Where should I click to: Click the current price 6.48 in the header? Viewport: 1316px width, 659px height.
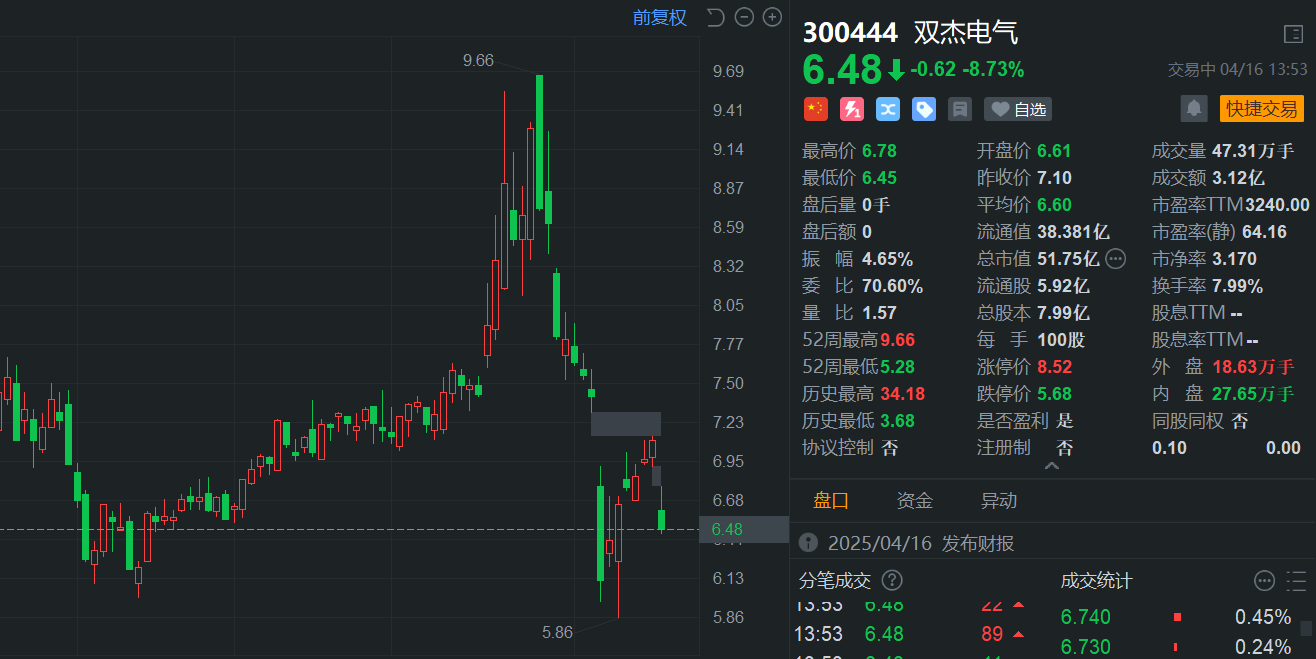click(x=842, y=69)
